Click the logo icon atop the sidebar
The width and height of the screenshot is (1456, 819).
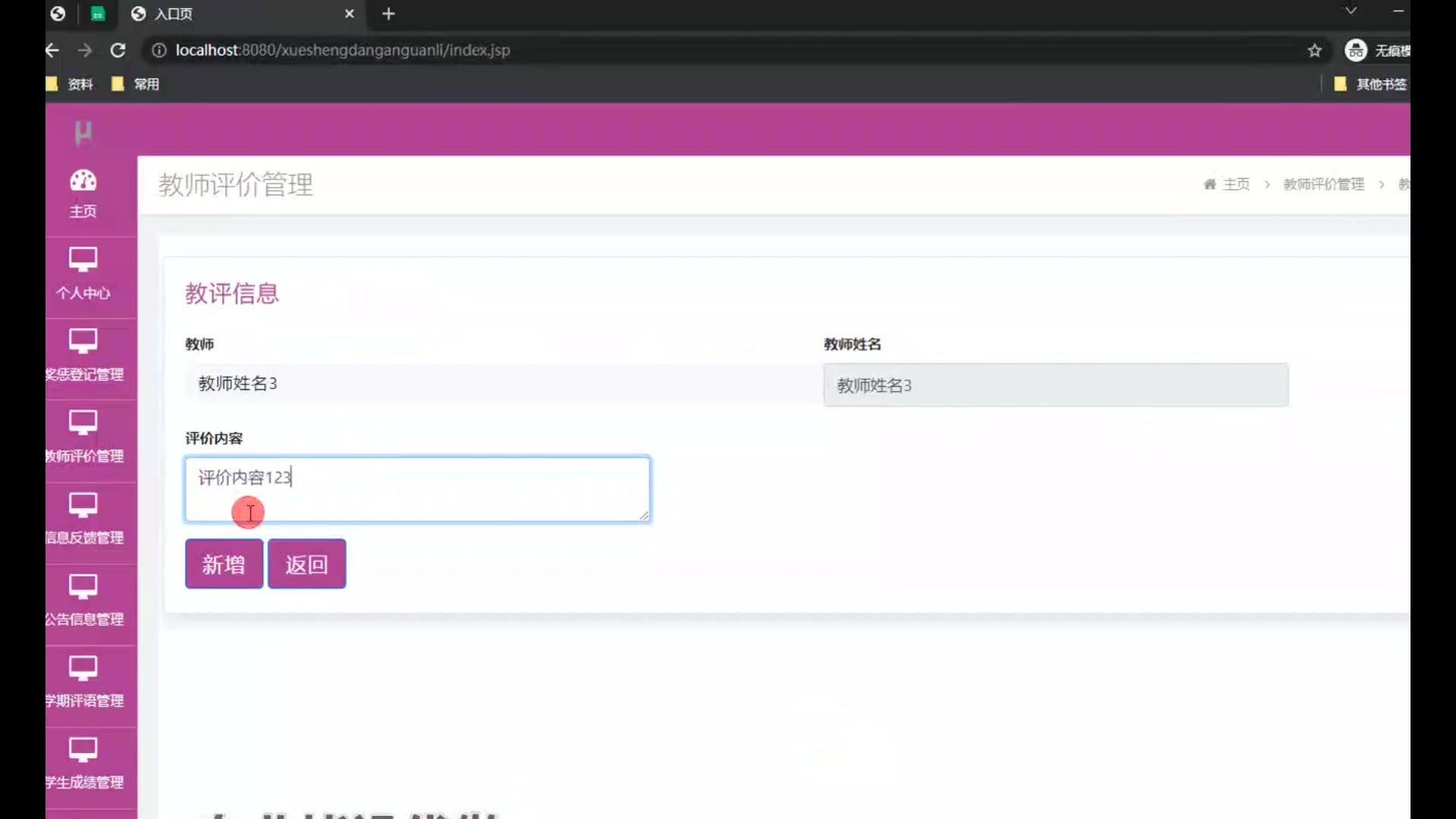(83, 133)
